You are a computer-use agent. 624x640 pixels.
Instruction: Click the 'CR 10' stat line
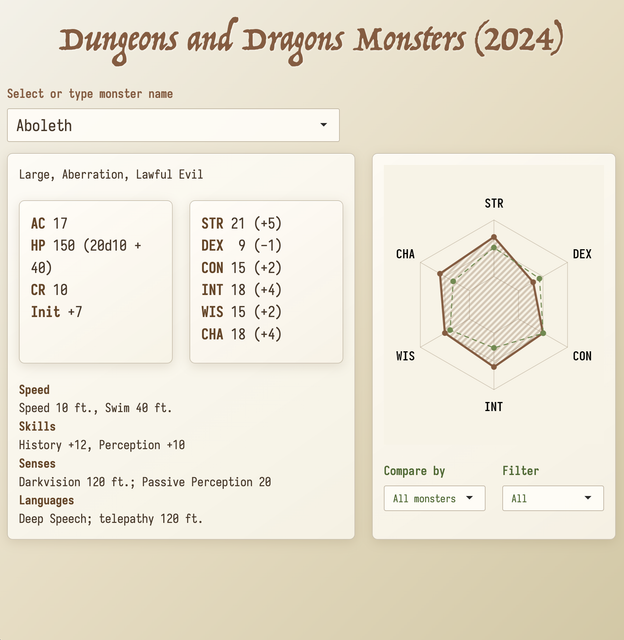(49, 290)
